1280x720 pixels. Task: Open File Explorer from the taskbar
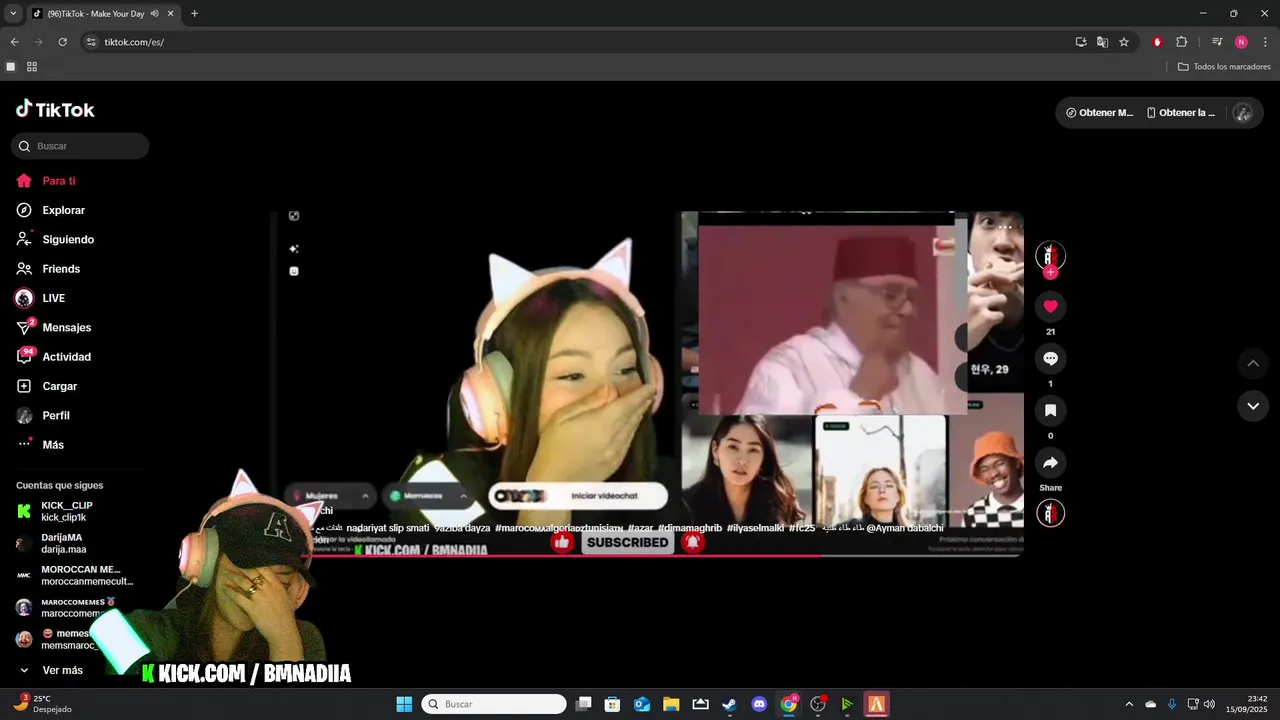click(x=671, y=704)
